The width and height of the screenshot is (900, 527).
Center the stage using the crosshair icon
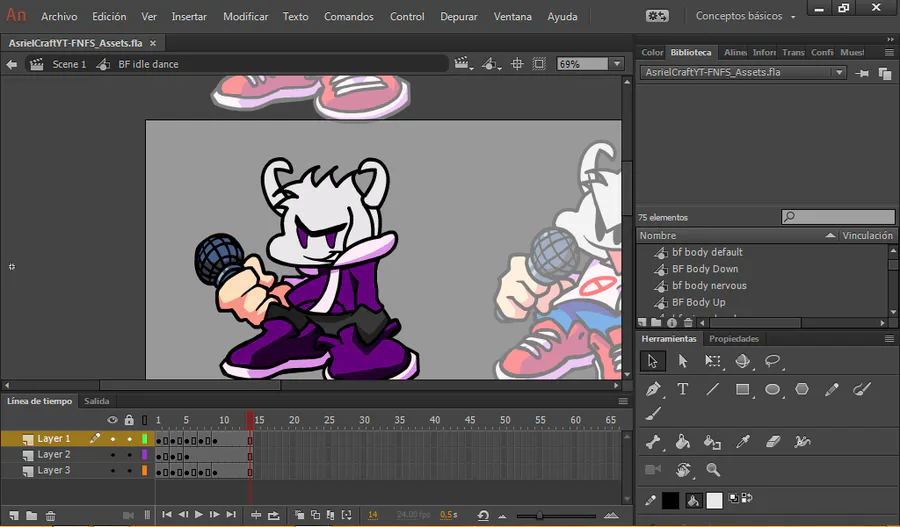(517, 64)
